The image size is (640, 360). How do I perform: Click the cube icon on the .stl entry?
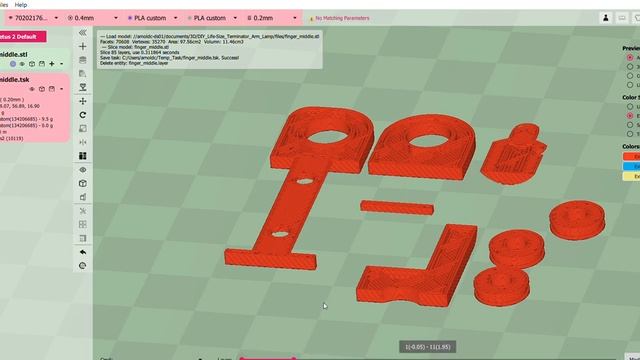coord(32,64)
